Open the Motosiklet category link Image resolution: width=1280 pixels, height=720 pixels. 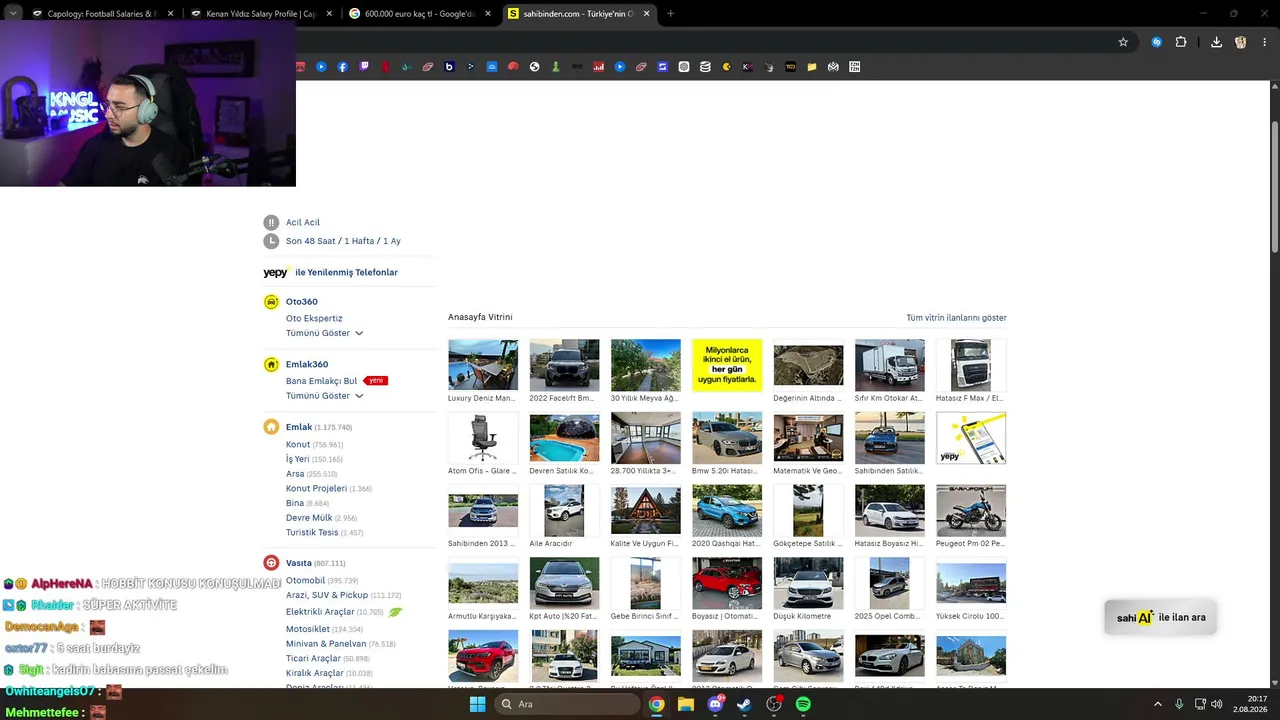[x=308, y=629]
